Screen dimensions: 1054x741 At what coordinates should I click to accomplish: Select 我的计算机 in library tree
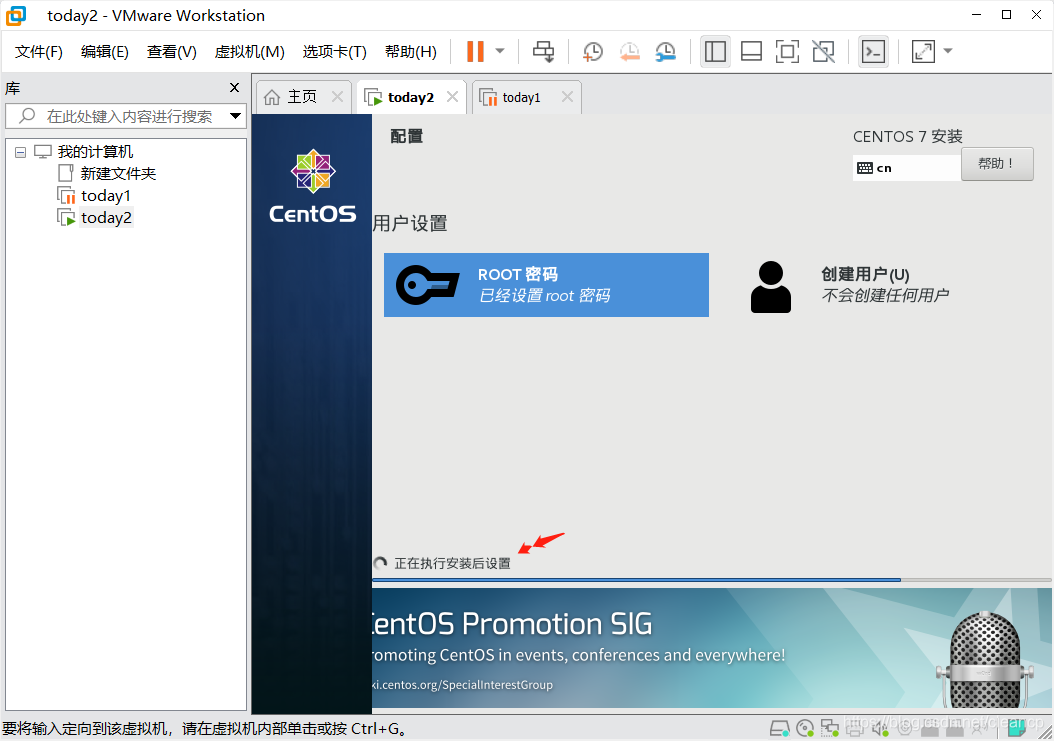95,152
